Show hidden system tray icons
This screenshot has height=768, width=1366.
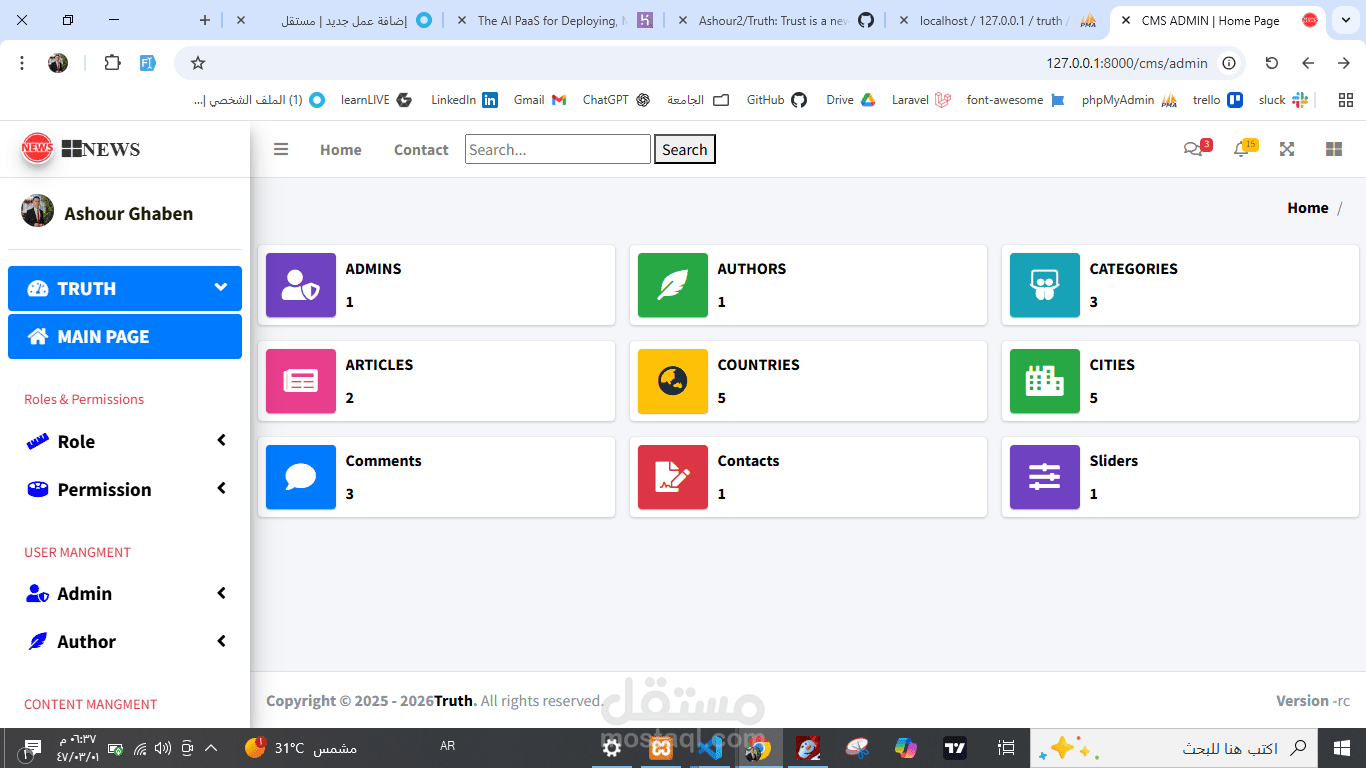211,748
